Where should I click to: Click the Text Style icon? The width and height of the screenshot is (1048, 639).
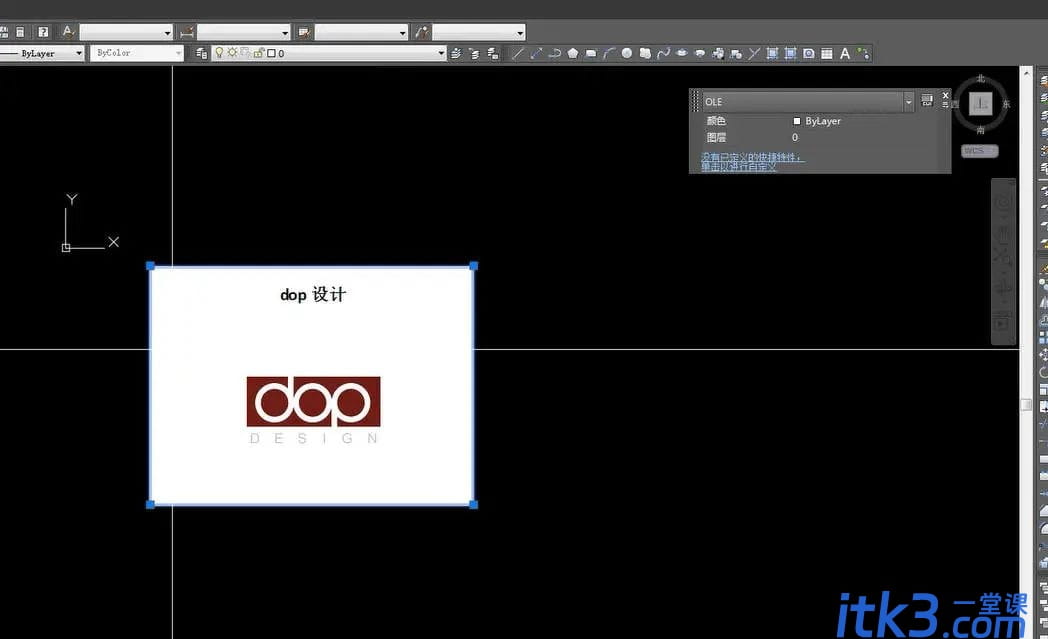(x=68, y=31)
